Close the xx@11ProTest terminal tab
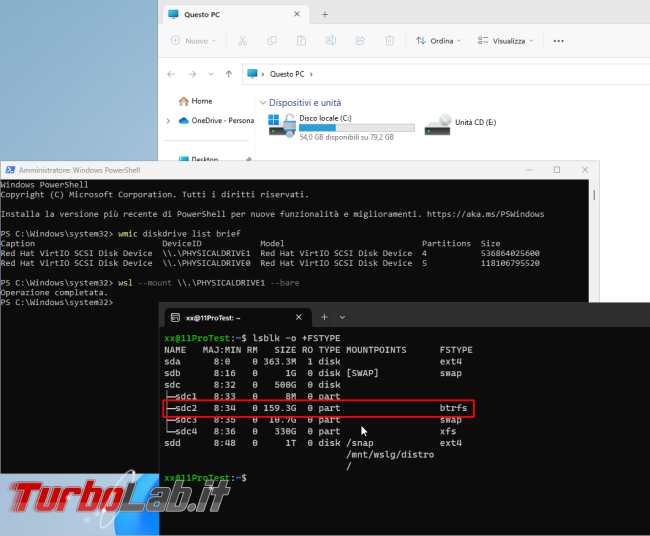This screenshot has height=536, width=650. coord(299,317)
